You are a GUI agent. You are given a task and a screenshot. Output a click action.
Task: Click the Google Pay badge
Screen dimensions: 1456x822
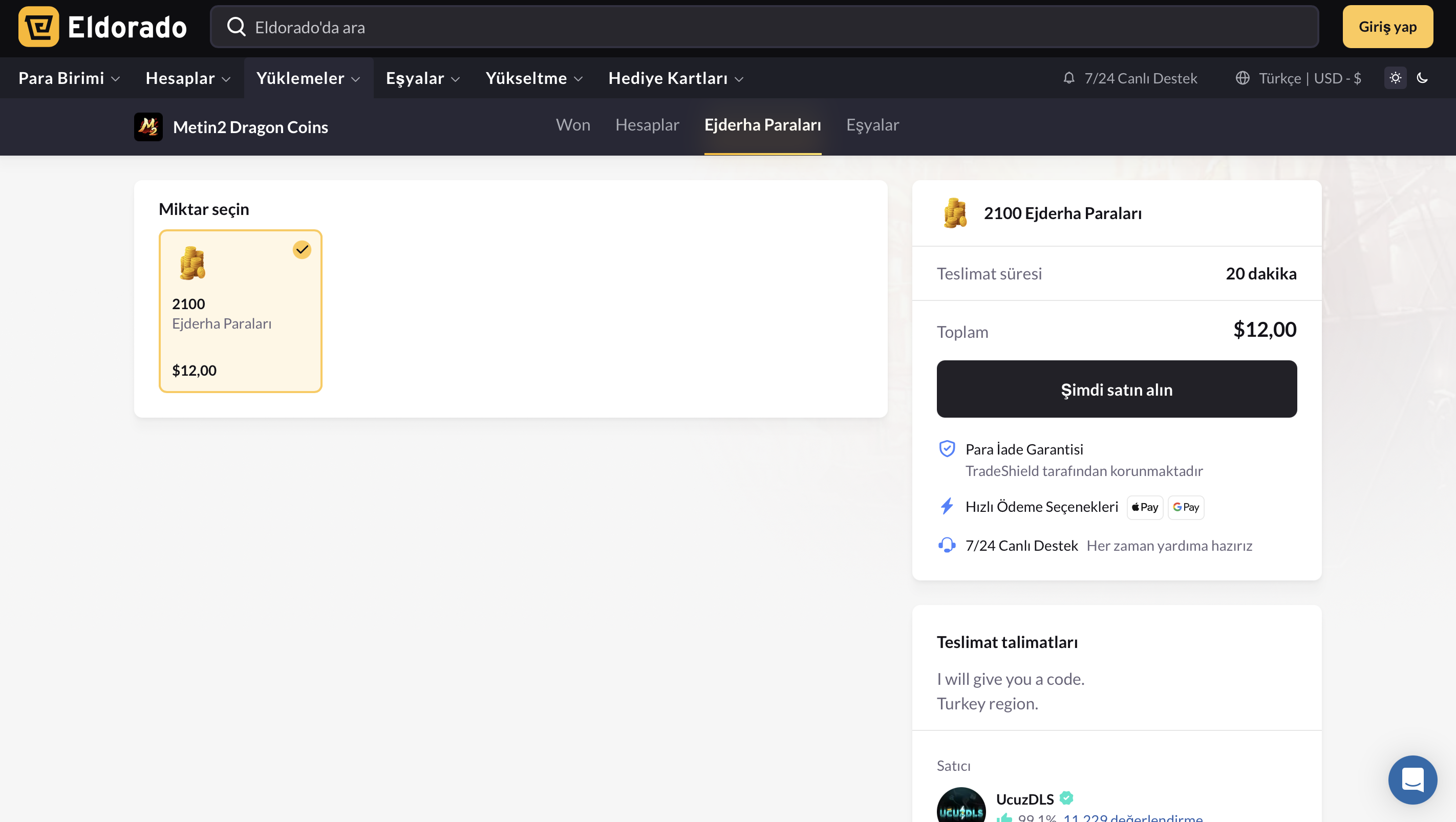[1186, 507]
